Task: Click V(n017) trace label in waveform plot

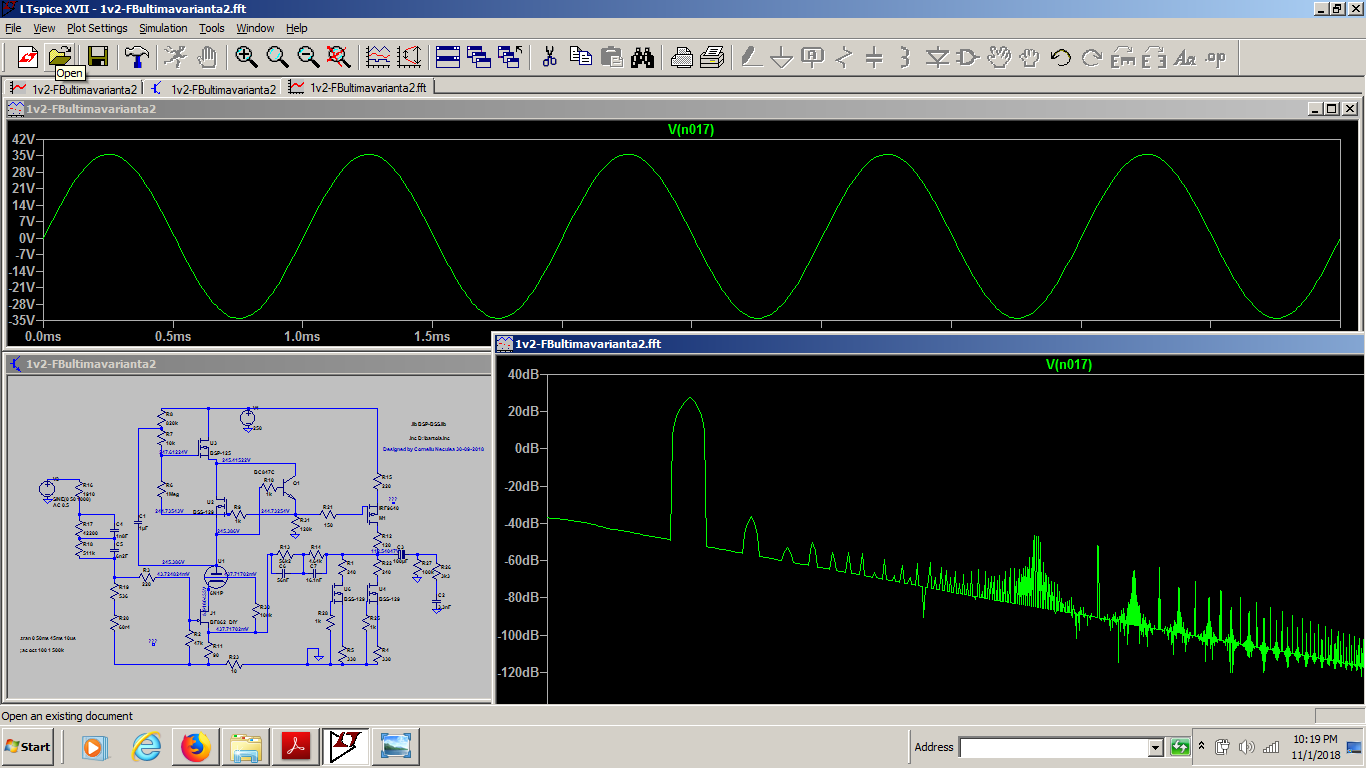Action: pyautogui.click(x=691, y=129)
